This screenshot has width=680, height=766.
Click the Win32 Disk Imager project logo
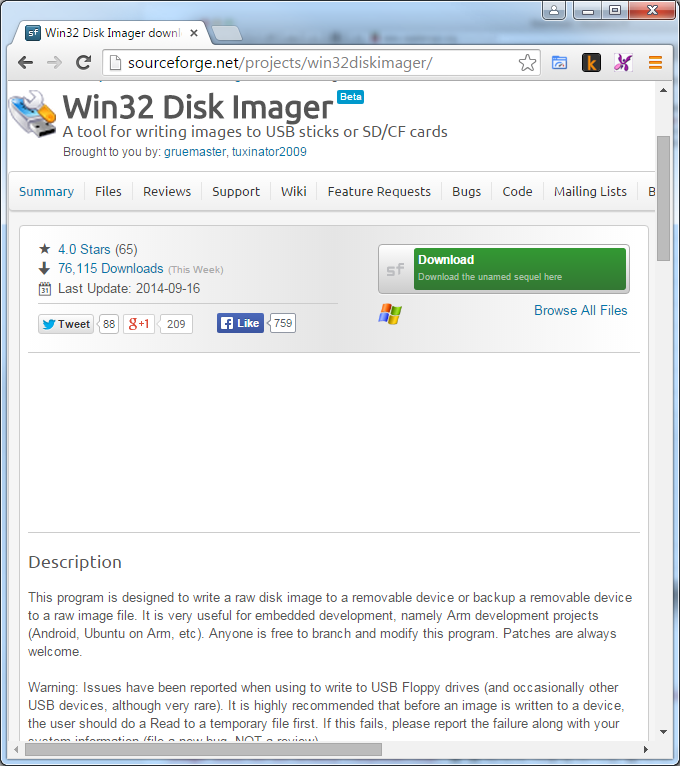pos(32,114)
